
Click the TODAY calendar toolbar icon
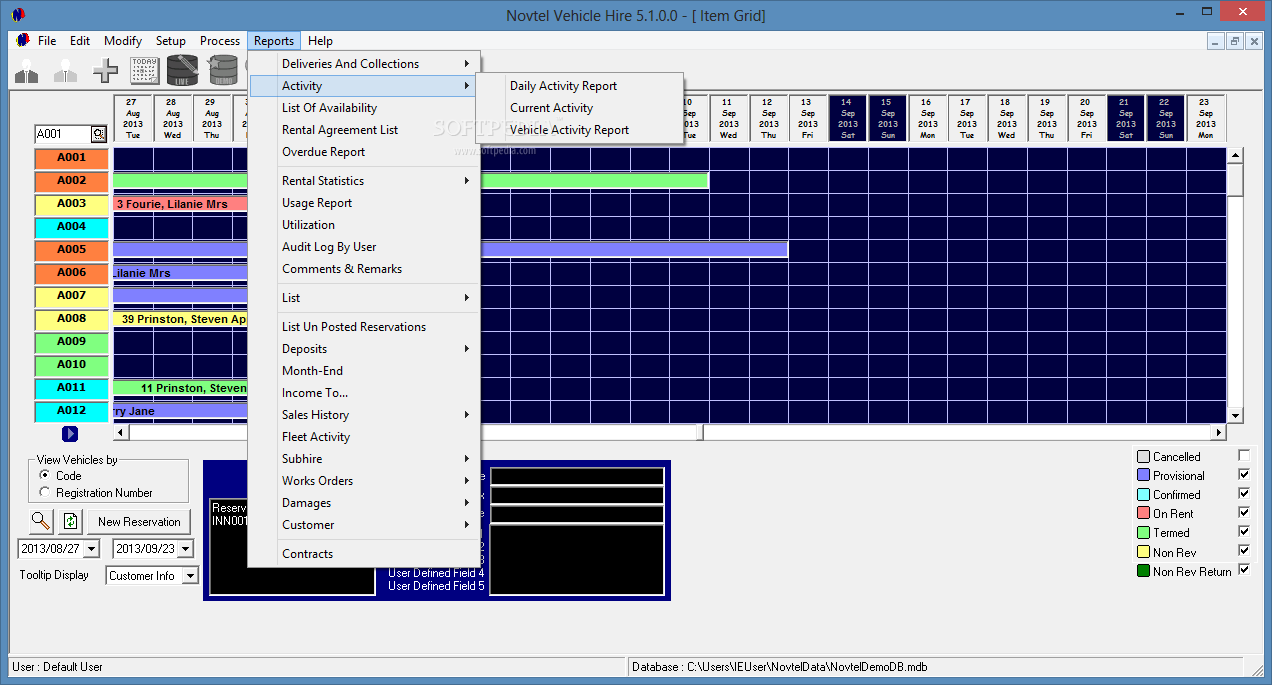tap(145, 71)
